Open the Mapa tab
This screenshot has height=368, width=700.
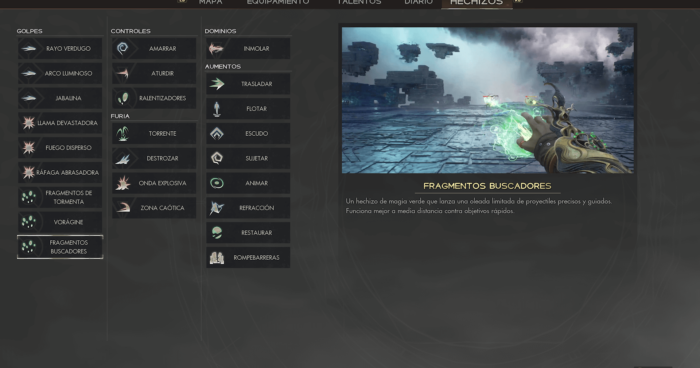tap(210, 2)
